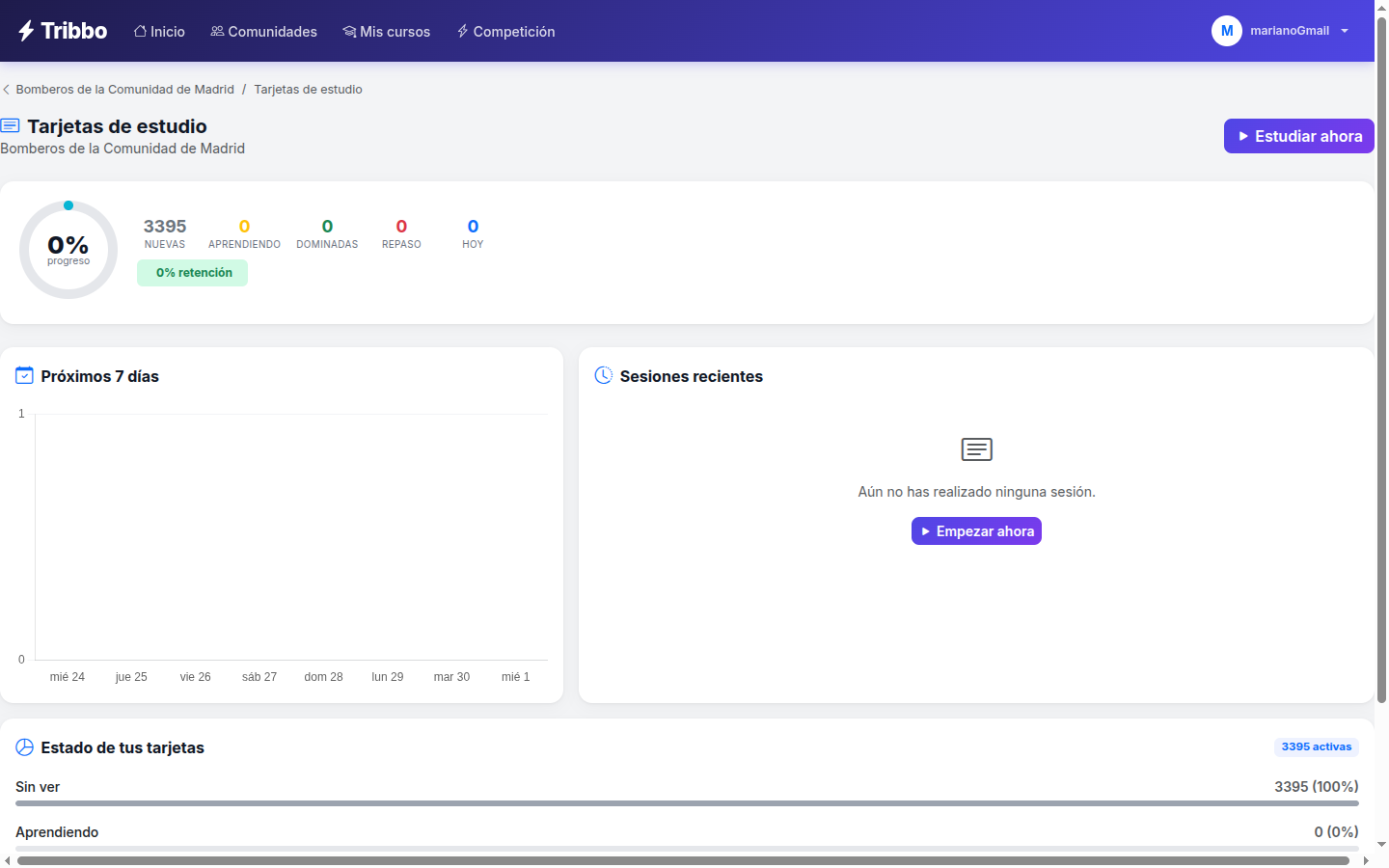This screenshot has width=1389, height=868.
Task: Click the dom 28 chart label
Action: [x=323, y=677]
